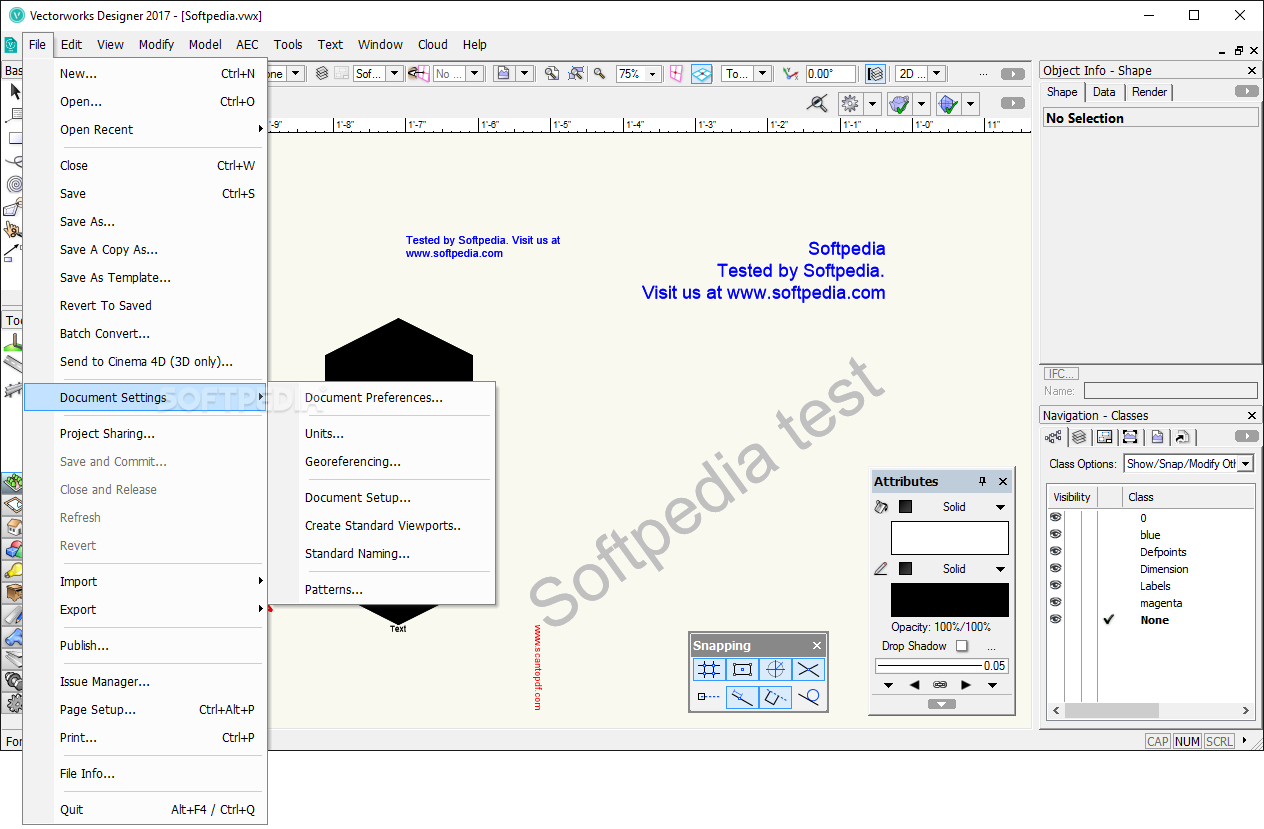
Task: Click the unified view layers icon
Action: pos(875,74)
